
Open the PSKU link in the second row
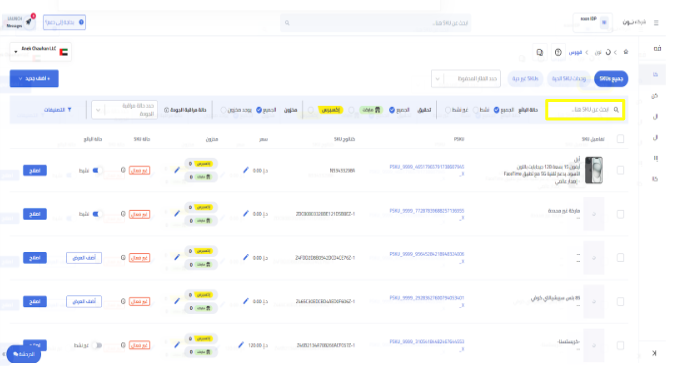427,214
